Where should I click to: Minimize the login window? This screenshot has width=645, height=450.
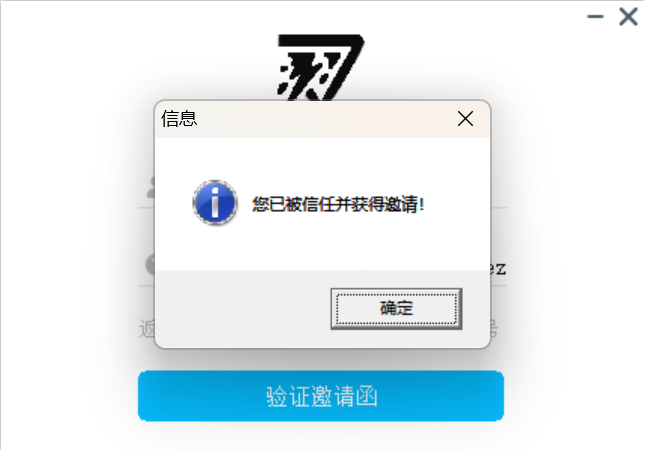coord(595,17)
